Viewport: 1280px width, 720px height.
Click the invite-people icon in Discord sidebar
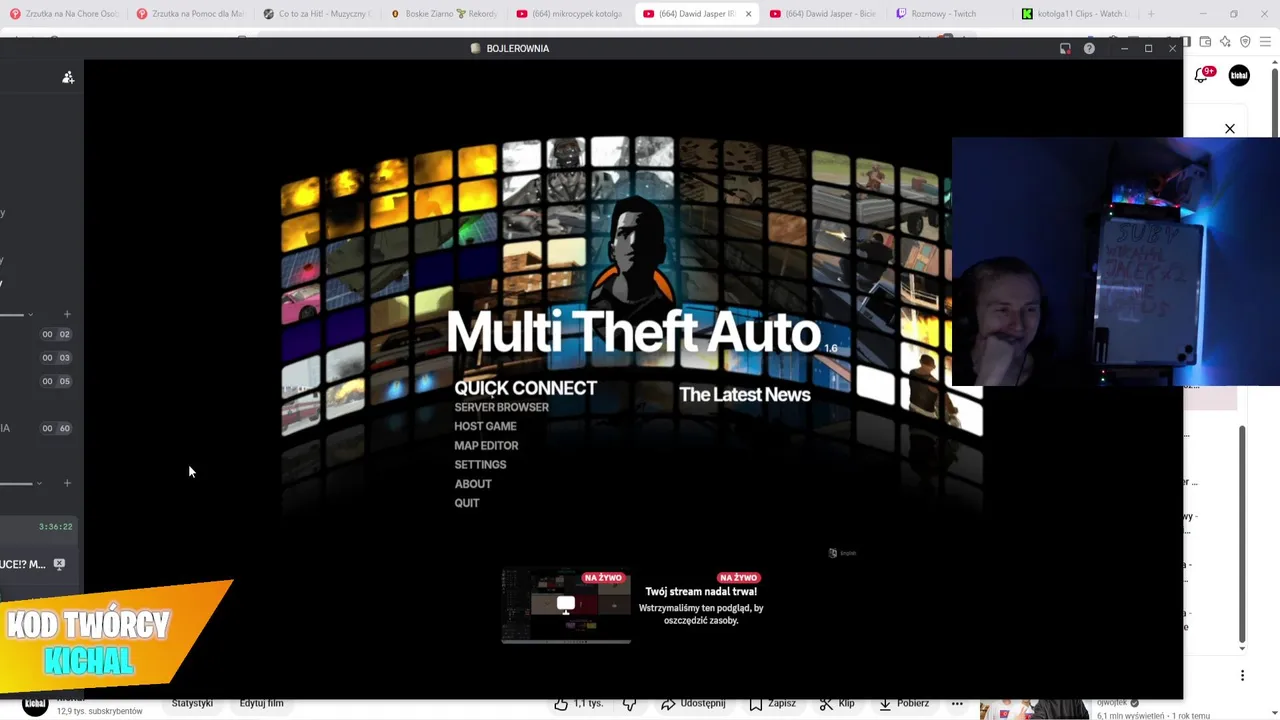pyautogui.click(x=68, y=77)
